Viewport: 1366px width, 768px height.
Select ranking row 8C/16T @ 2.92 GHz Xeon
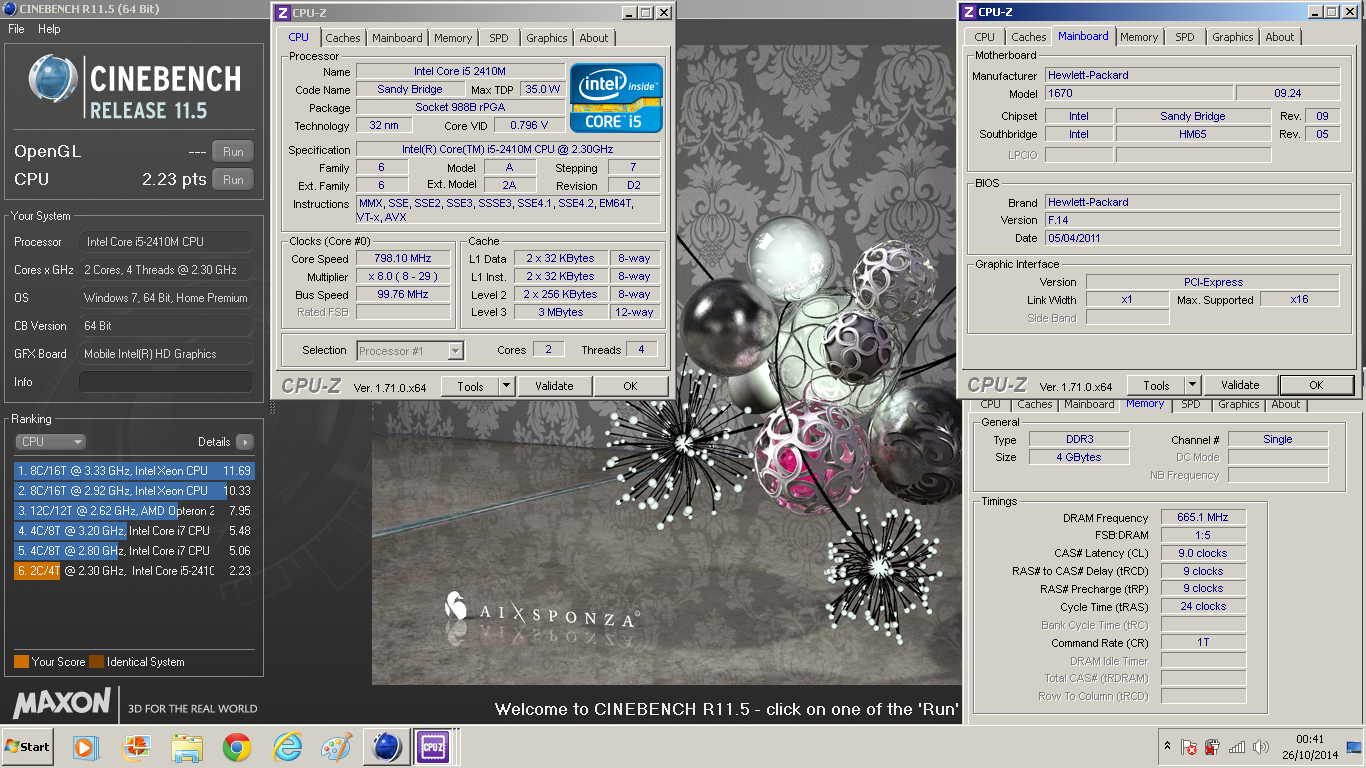pos(134,491)
